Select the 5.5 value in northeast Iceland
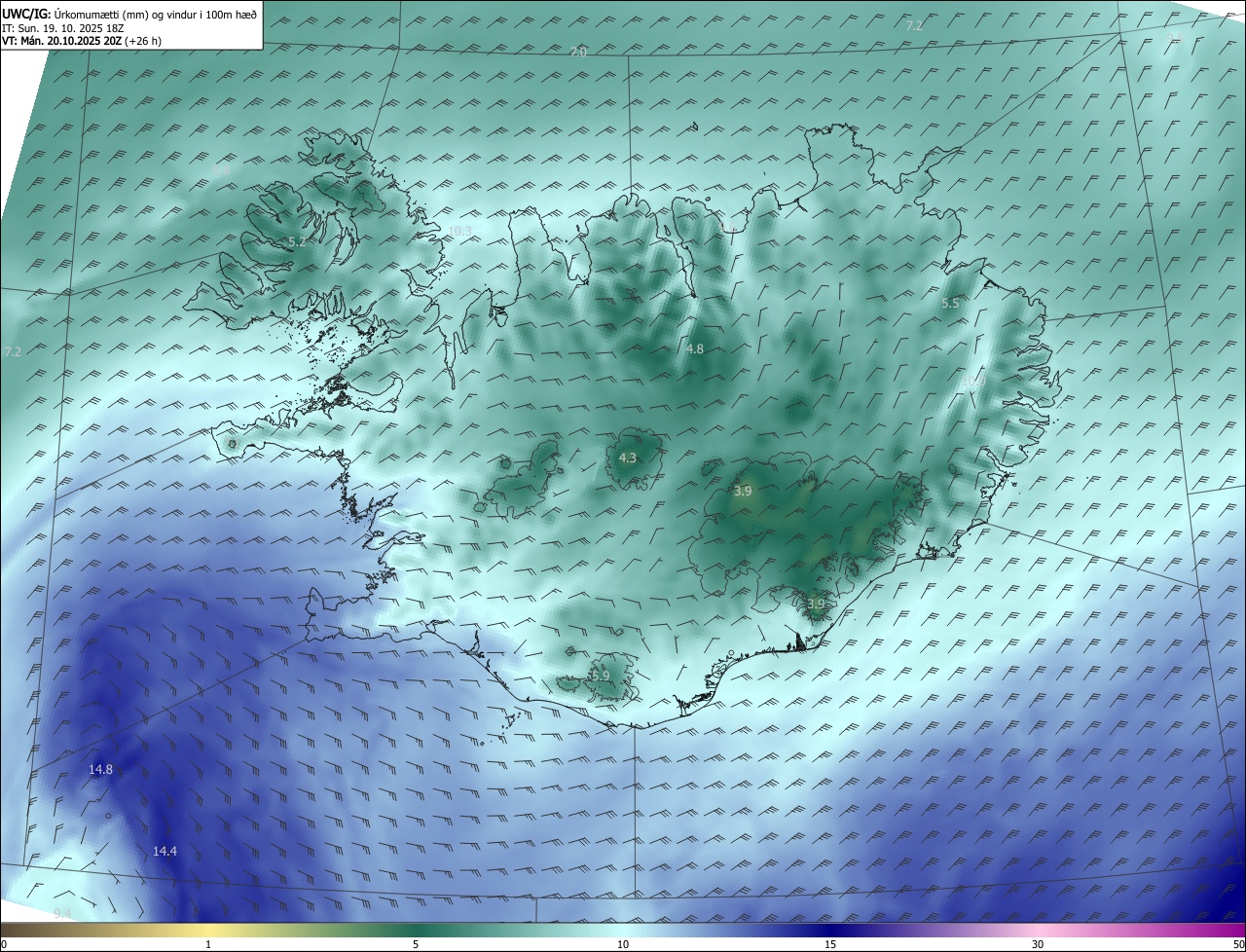This screenshot has width=1246, height=952. [950, 304]
